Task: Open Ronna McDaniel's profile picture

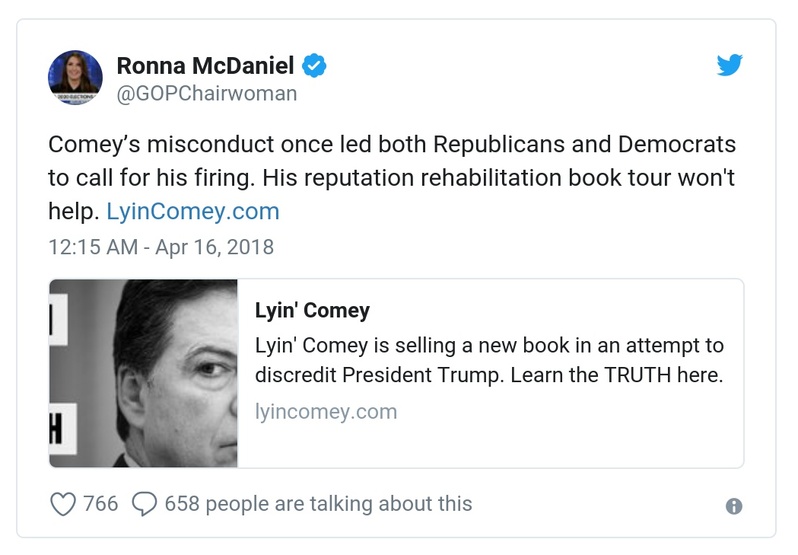Action: (75, 75)
